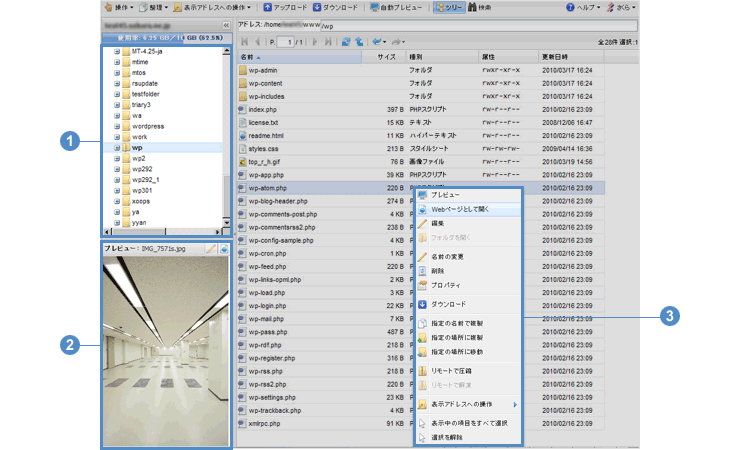Expand the wordpress folder tree node
740x450 pixels.
coord(117,127)
